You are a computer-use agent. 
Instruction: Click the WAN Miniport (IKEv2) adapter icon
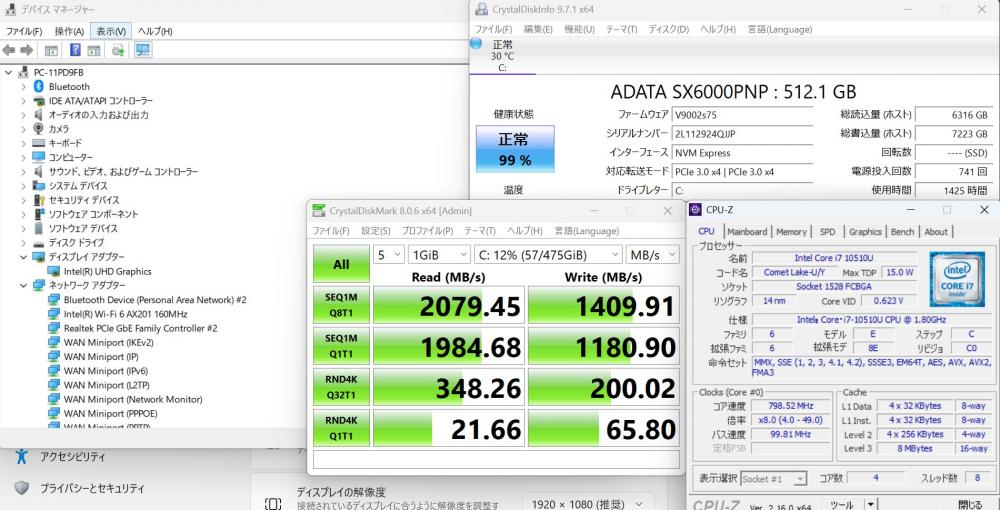tap(54, 342)
